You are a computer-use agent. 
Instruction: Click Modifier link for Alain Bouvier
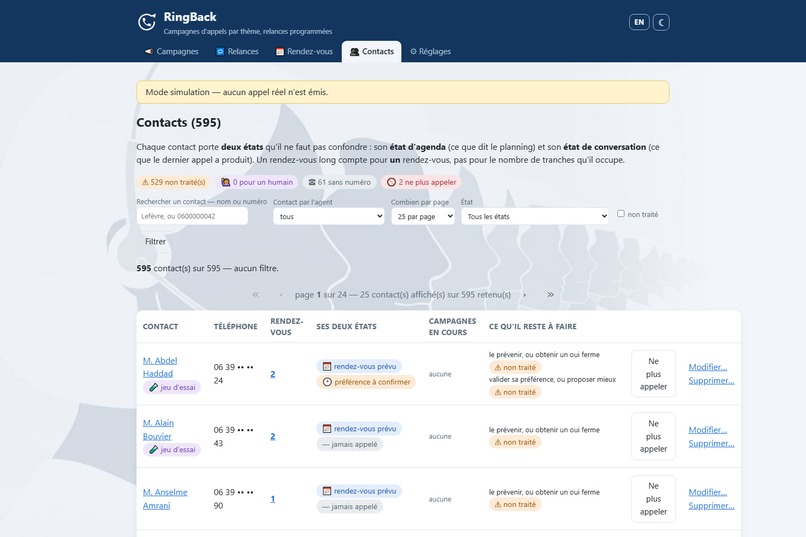pos(708,430)
